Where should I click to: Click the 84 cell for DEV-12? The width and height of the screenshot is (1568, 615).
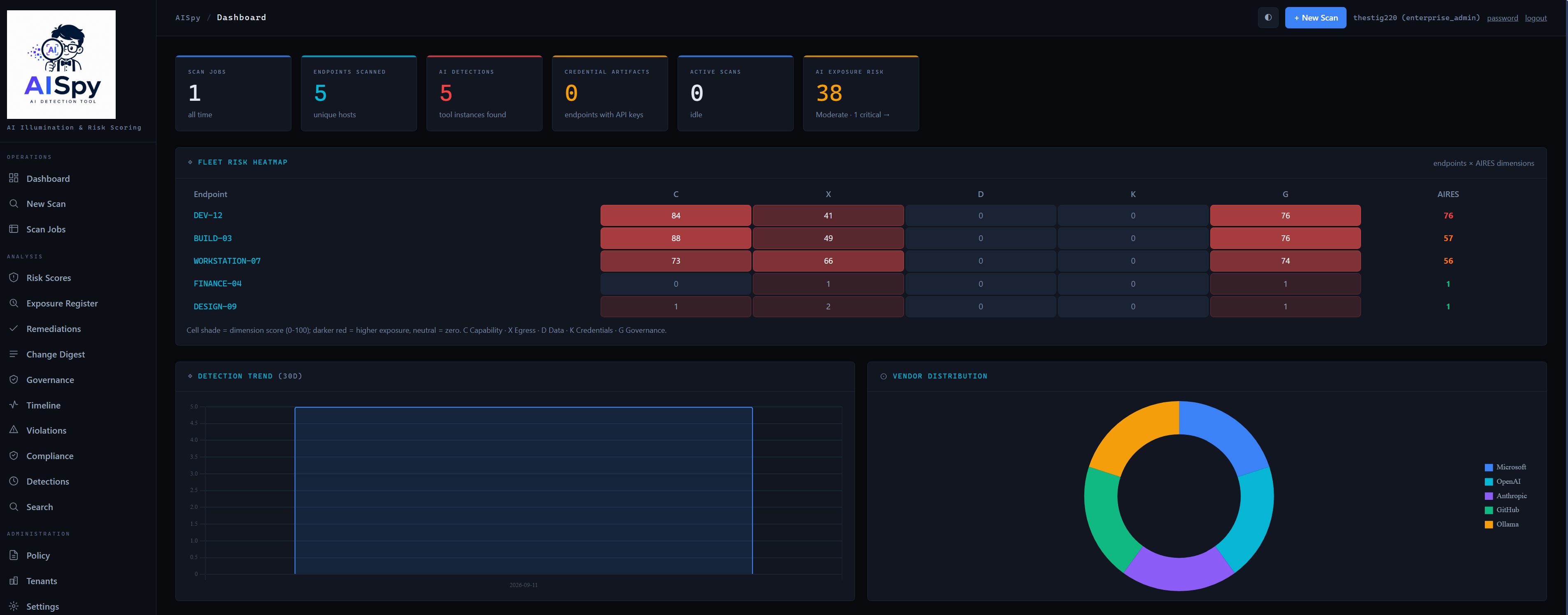click(x=676, y=215)
